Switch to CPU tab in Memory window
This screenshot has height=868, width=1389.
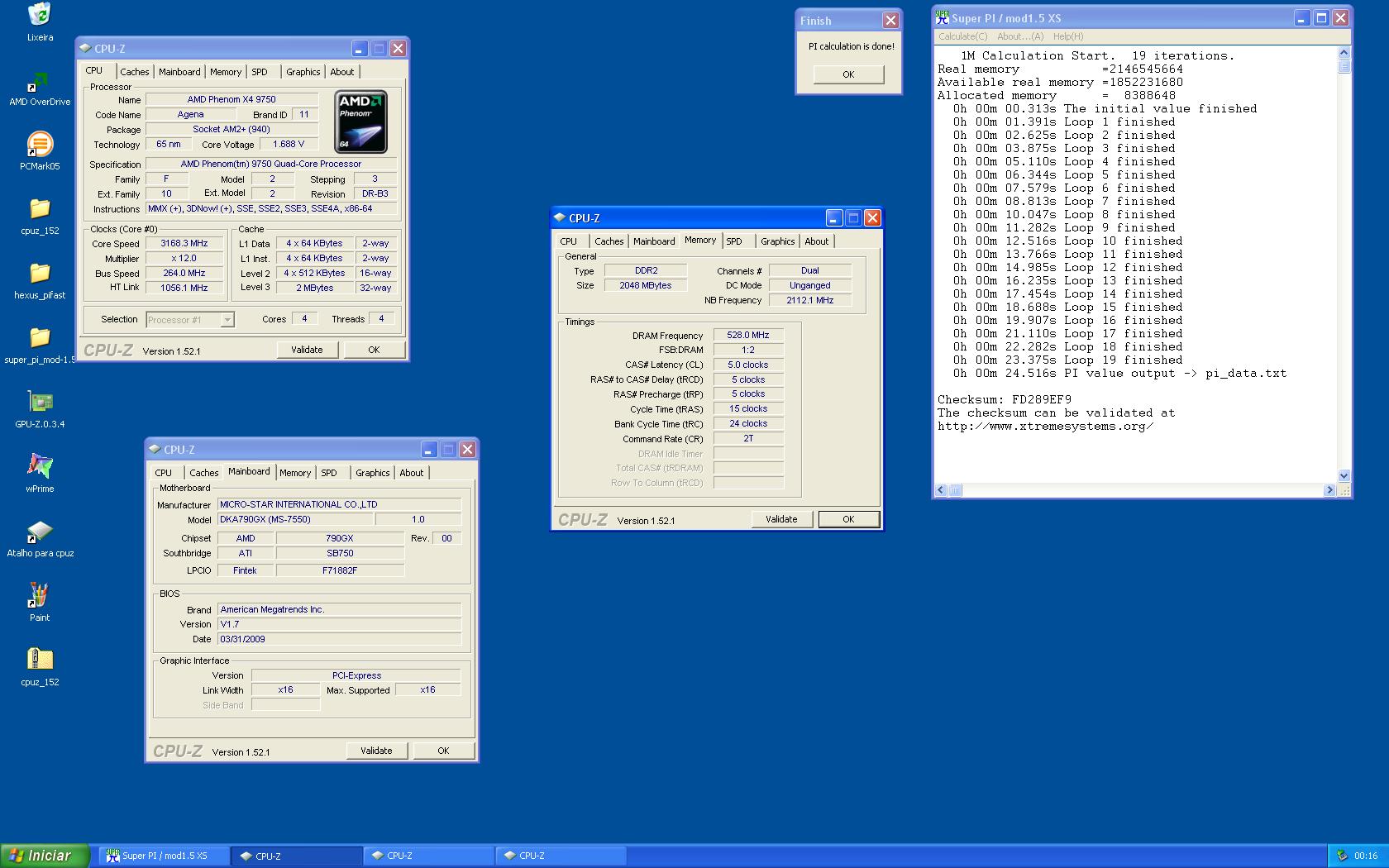[569, 241]
